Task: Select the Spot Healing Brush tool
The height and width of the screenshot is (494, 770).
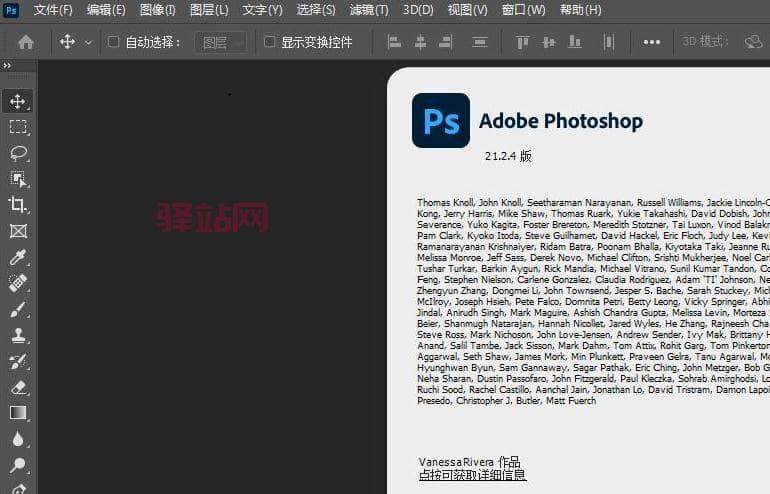Action: tap(18, 283)
